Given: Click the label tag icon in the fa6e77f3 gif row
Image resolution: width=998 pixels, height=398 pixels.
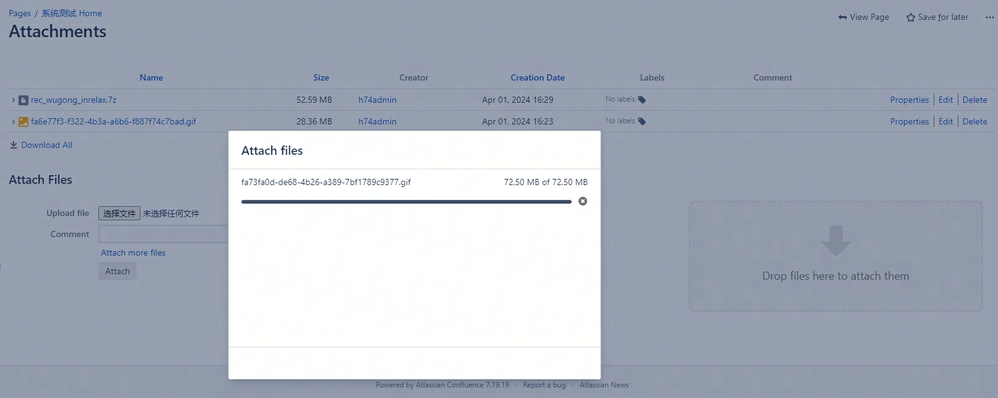Looking at the screenshot, I should coord(642,122).
